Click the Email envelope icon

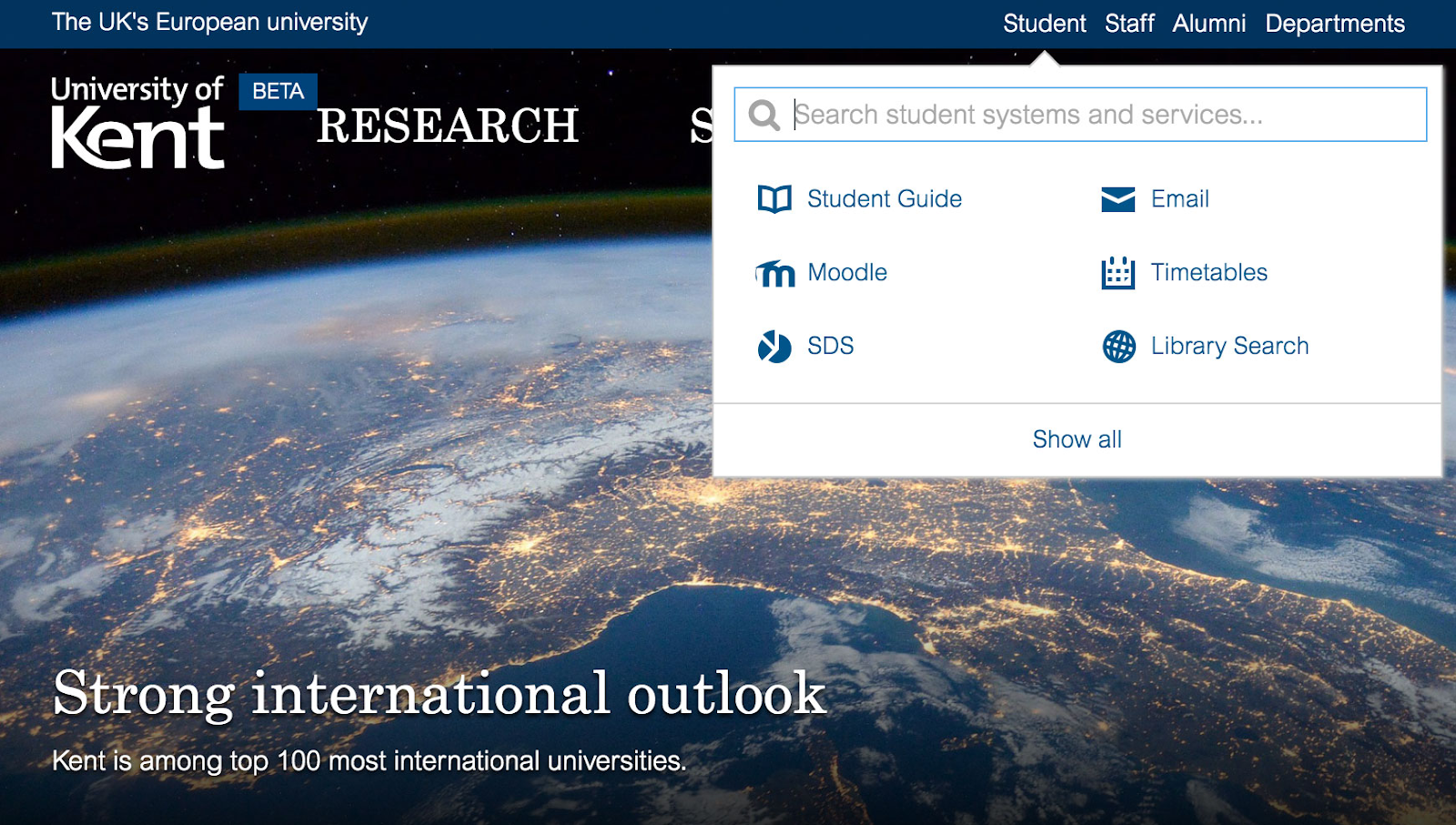(x=1118, y=199)
